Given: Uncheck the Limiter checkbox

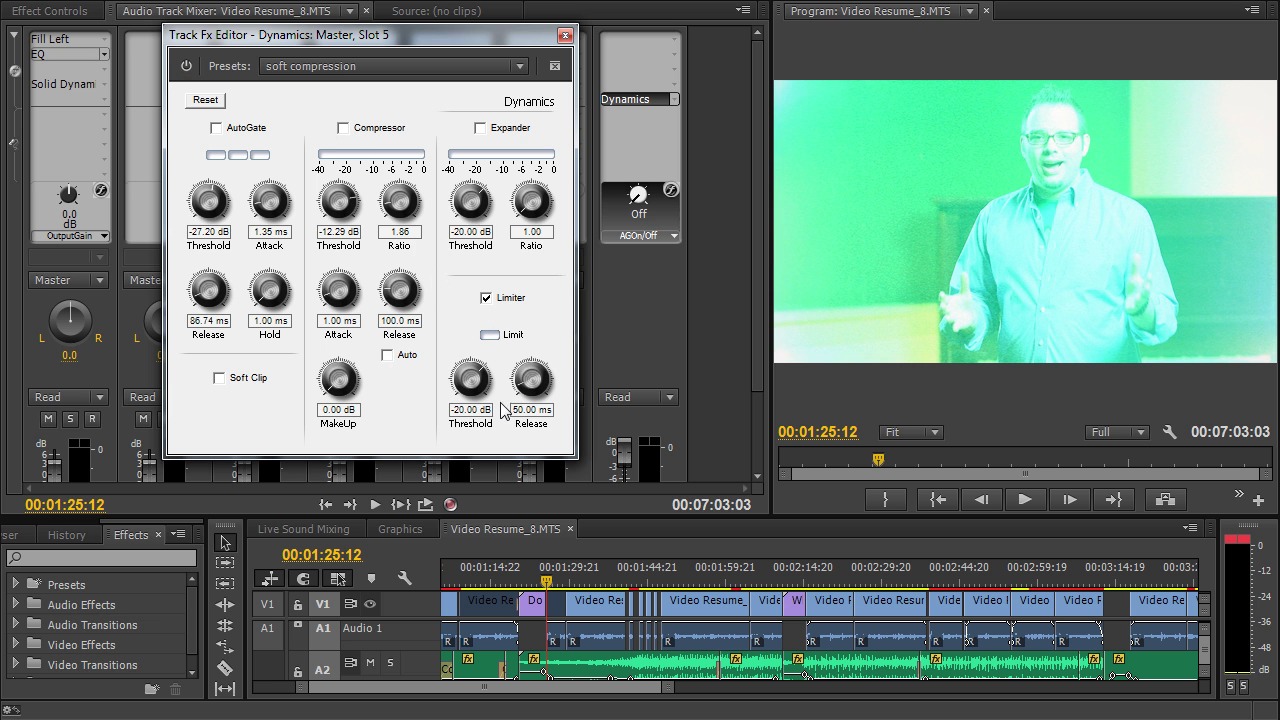Looking at the screenshot, I should click(x=486, y=298).
